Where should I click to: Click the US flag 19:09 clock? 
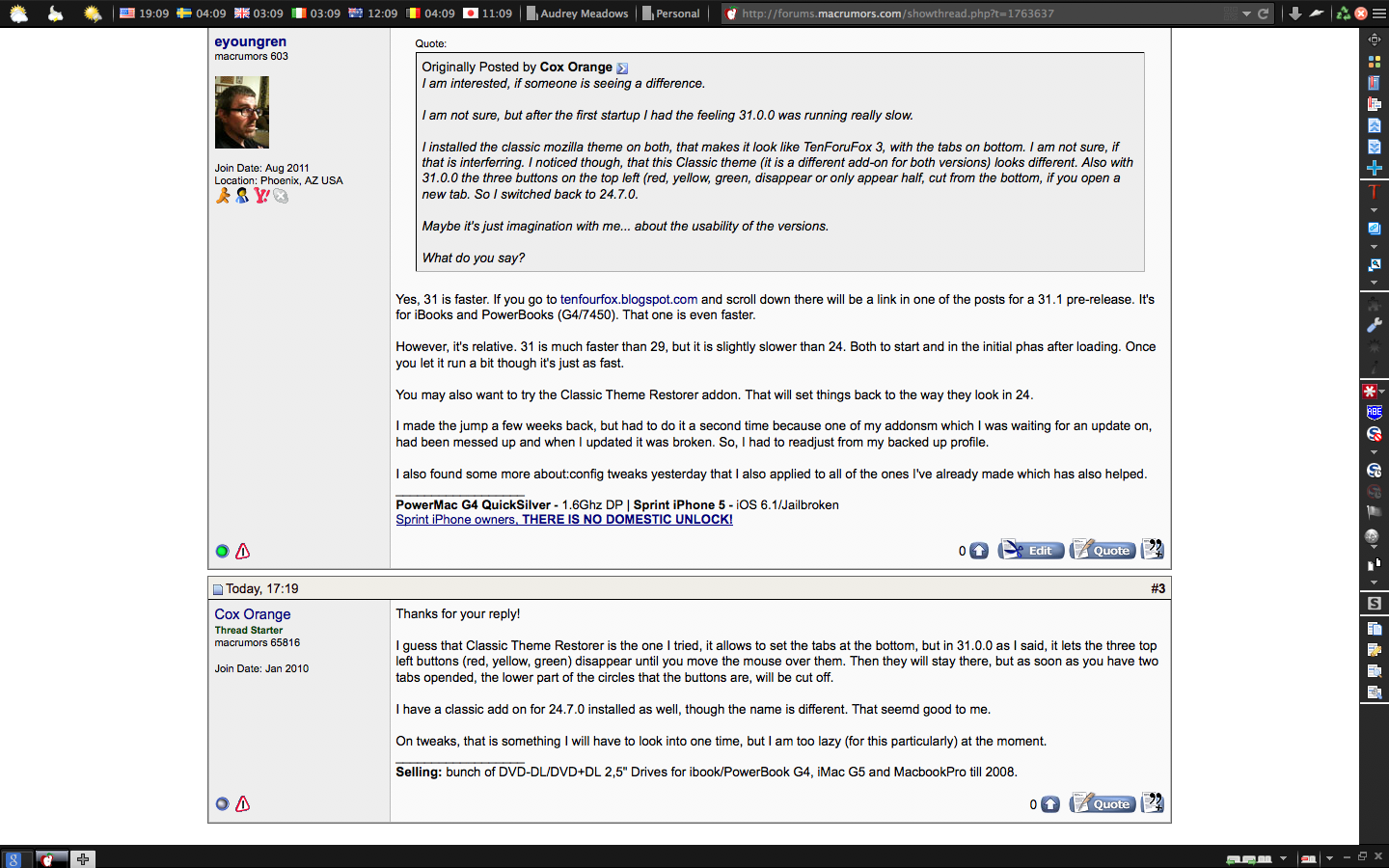pos(144,14)
